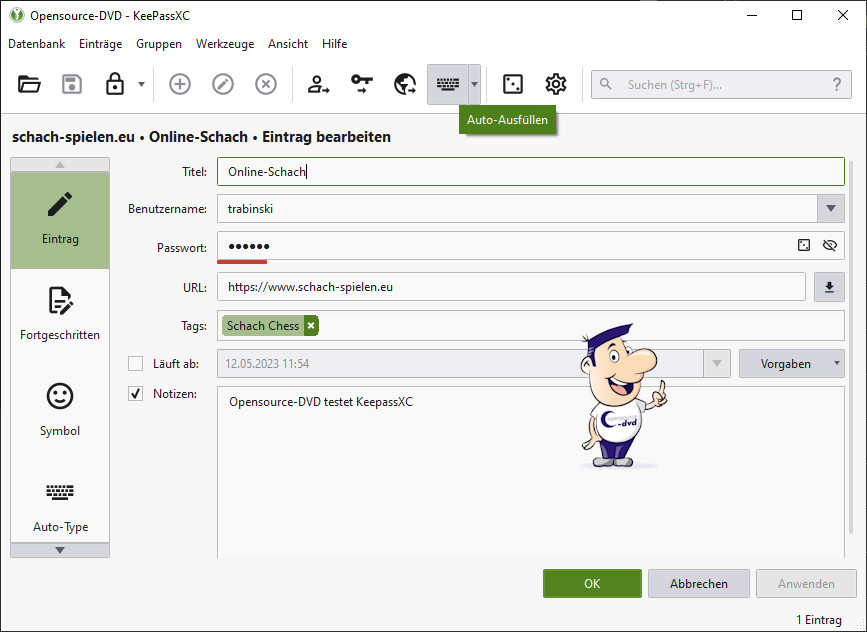Click the lock database icon
Screen dimensions: 867x632
pos(115,85)
